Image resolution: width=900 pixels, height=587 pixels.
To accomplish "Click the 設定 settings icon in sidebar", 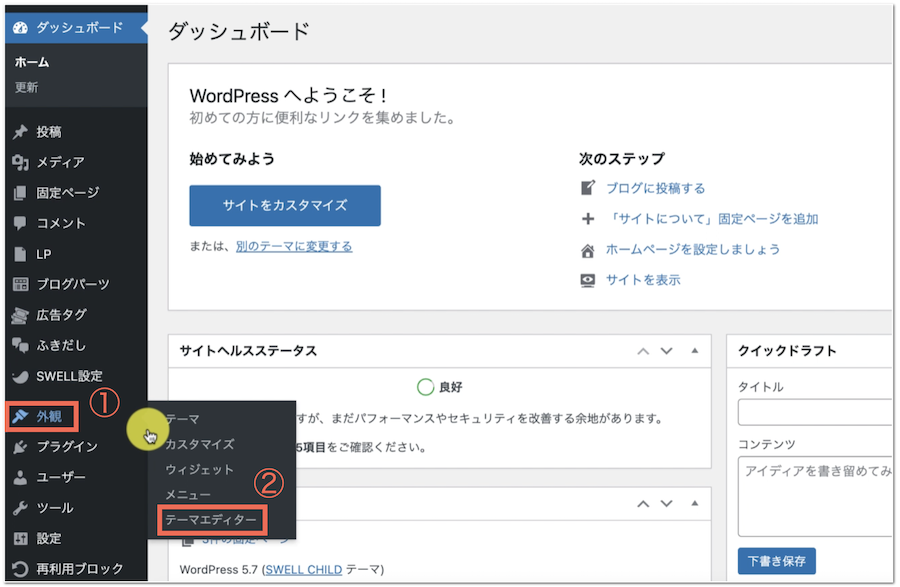I will coord(20,538).
